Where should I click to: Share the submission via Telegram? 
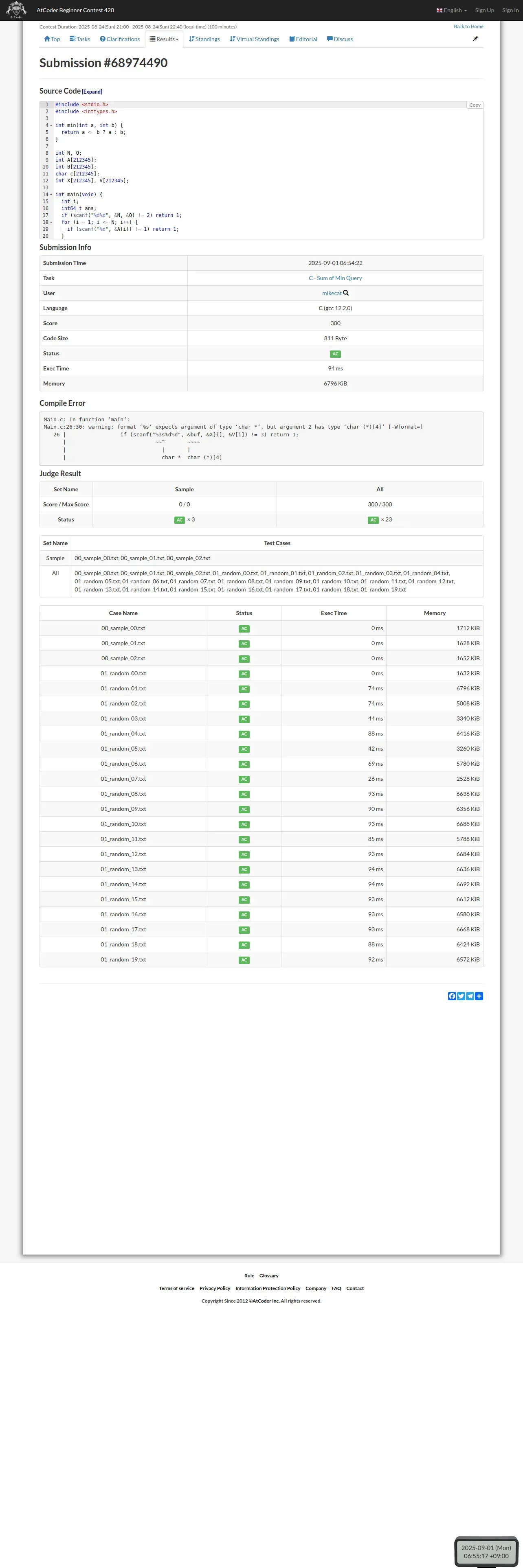click(470, 996)
